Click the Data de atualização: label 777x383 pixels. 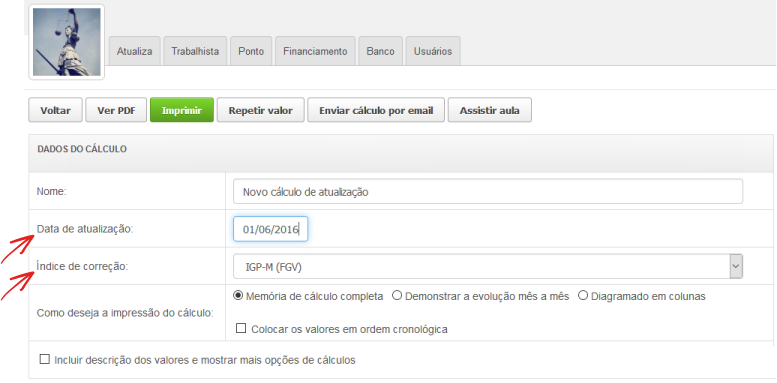(85, 229)
